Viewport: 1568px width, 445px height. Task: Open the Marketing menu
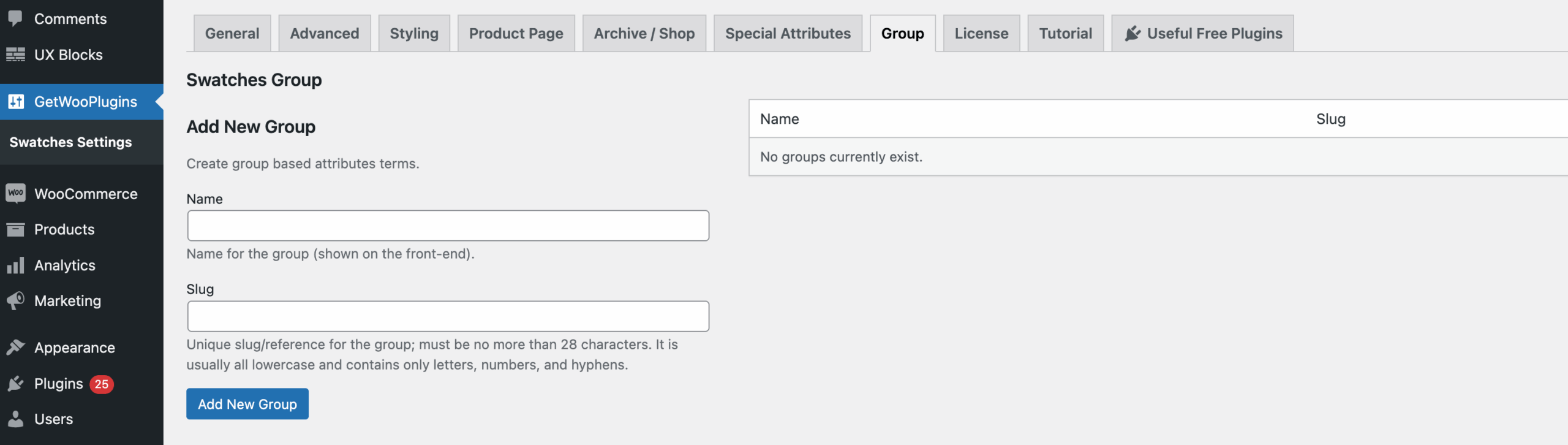coord(81,300)
